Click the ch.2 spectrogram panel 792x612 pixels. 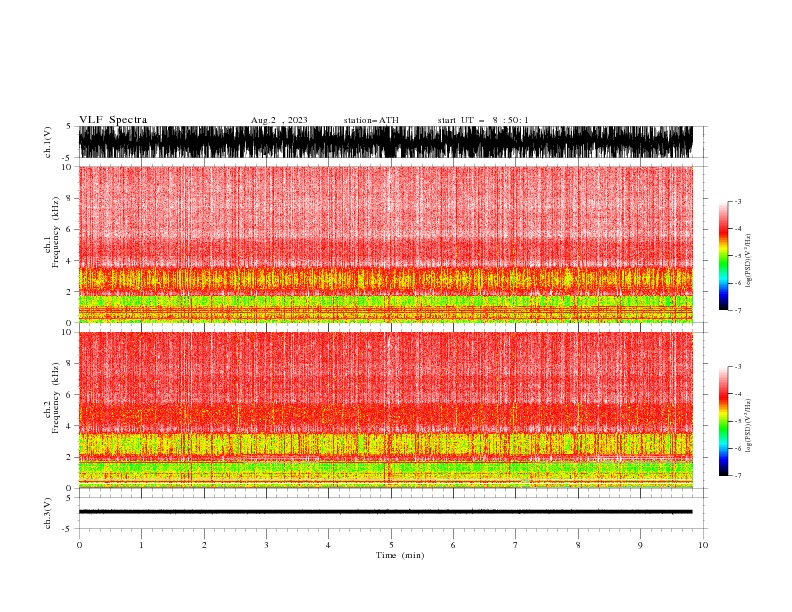(385, 410)
